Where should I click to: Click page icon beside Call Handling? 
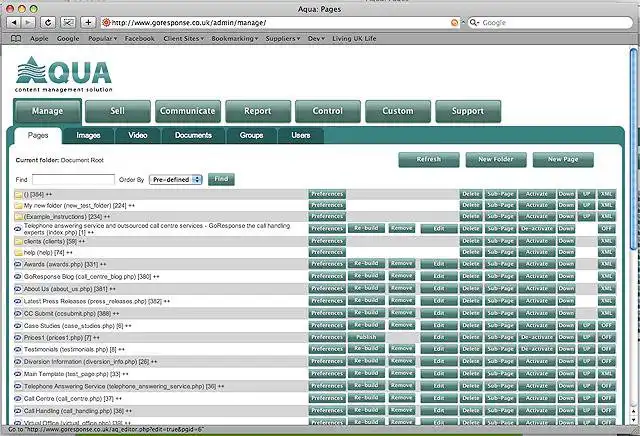click(x=18, y=411)
